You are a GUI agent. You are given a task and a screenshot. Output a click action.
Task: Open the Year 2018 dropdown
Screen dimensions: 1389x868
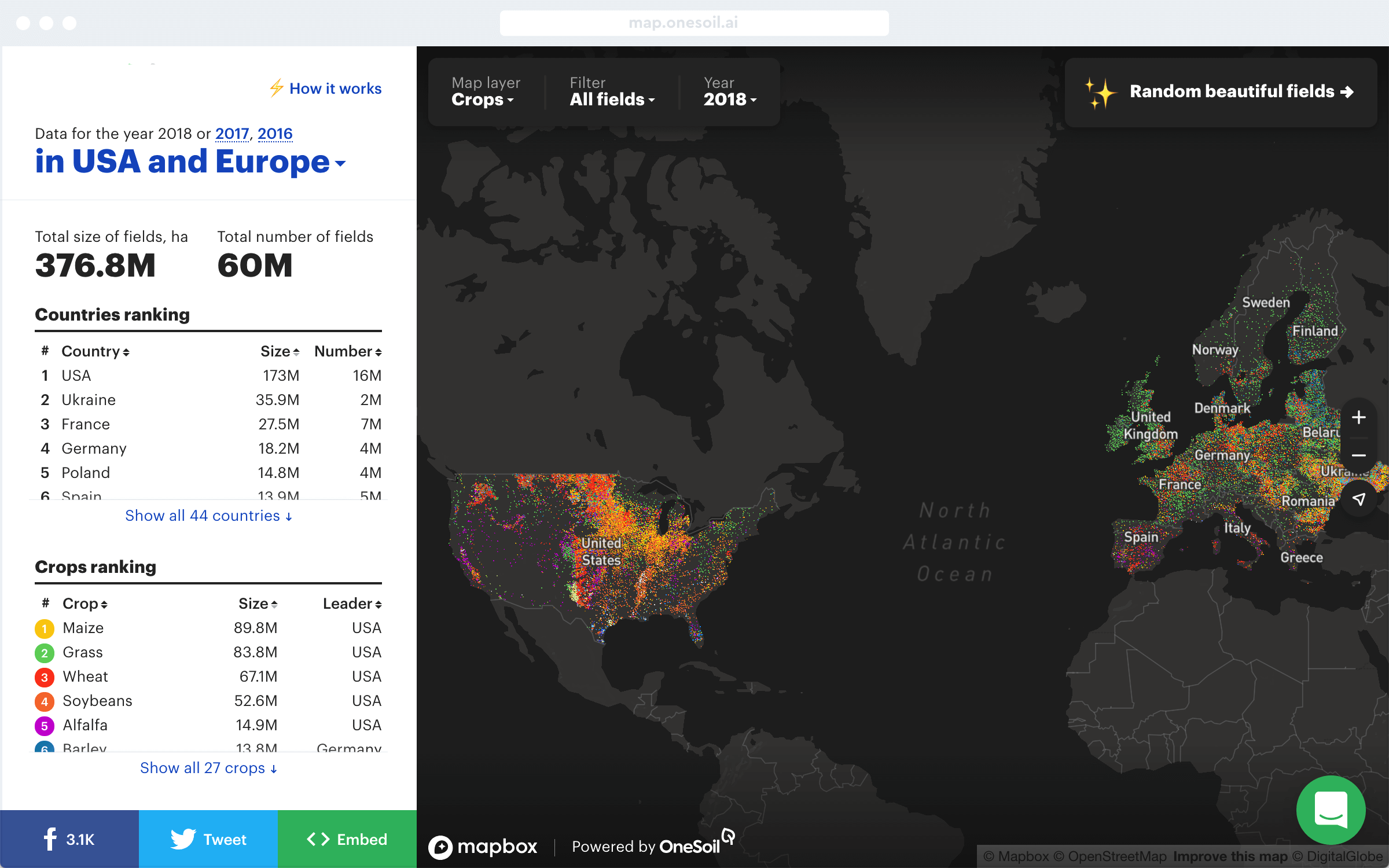pos(729,99)
